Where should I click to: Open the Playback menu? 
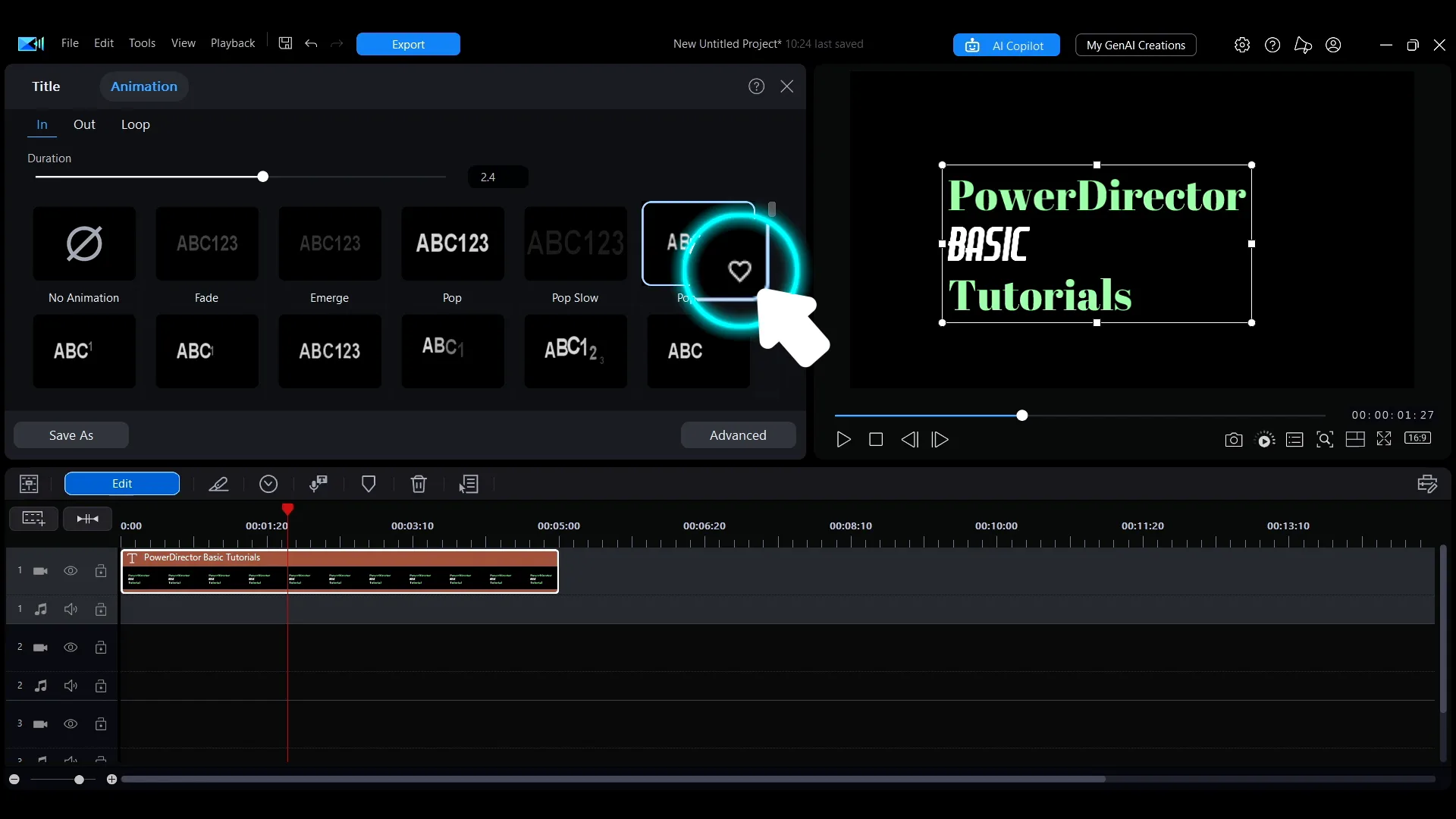coord(233,43)
